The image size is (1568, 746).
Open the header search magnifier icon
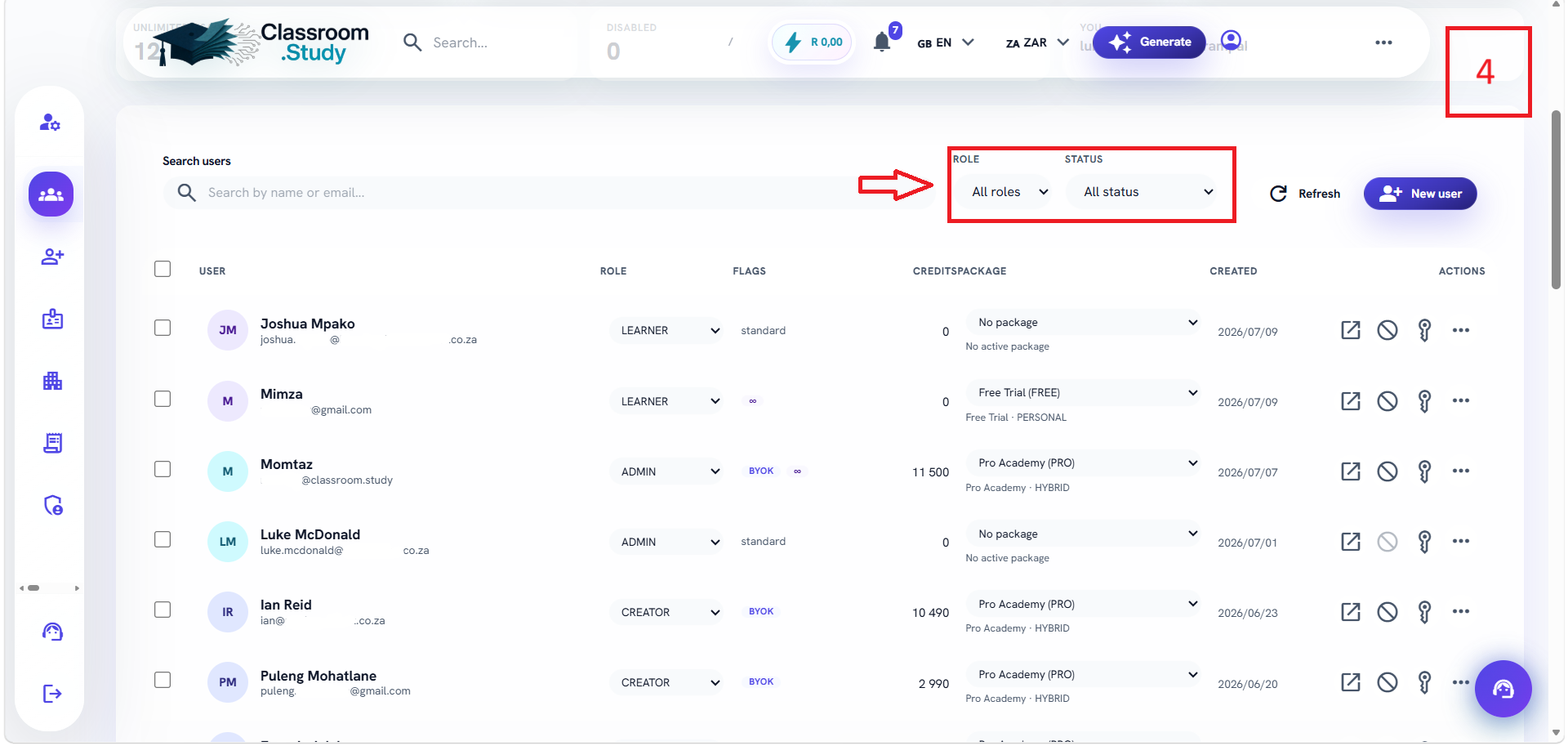click(x=412, y=42)
